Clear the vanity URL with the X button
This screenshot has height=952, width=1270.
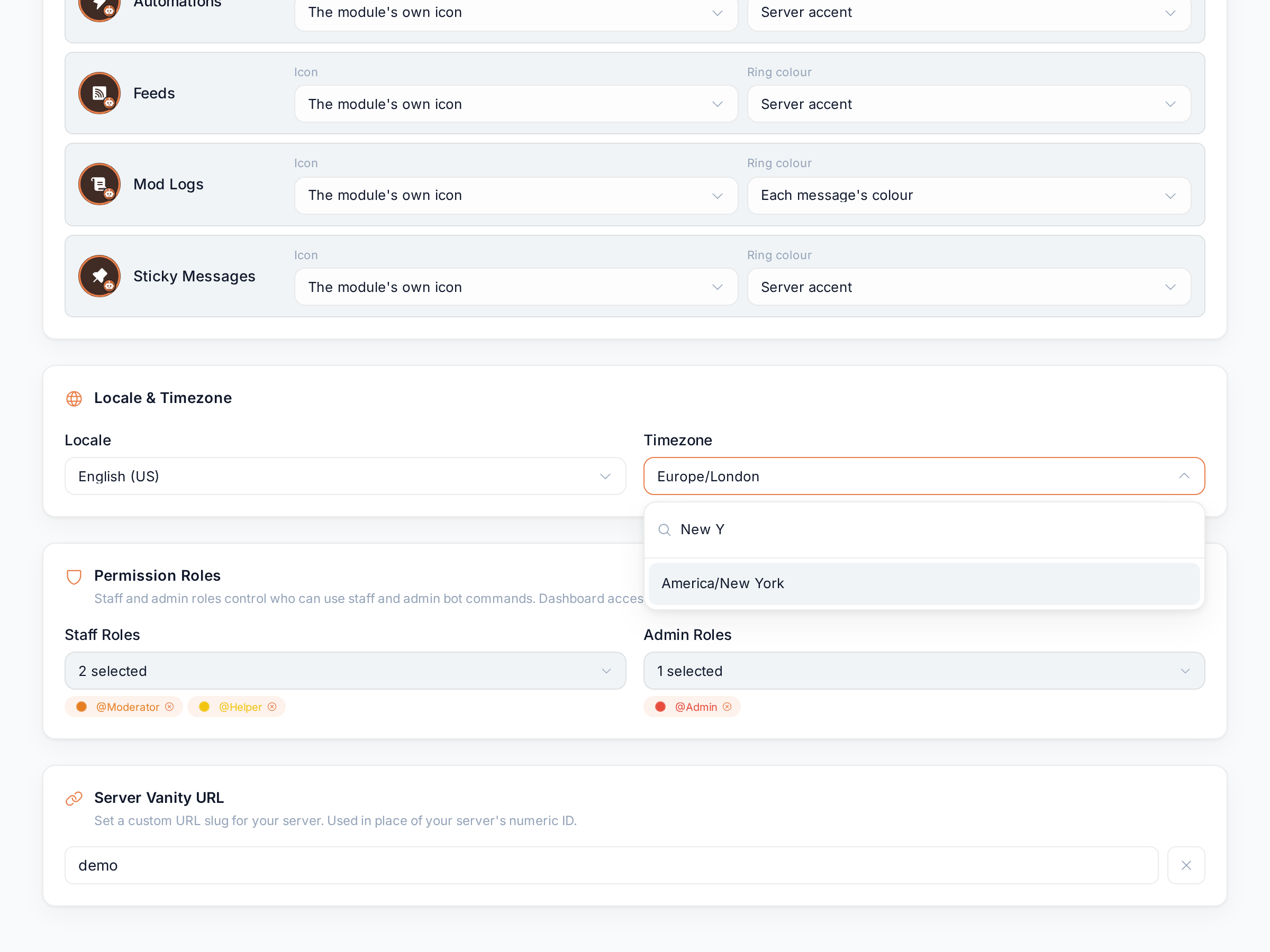click(x=1186, y=865)
